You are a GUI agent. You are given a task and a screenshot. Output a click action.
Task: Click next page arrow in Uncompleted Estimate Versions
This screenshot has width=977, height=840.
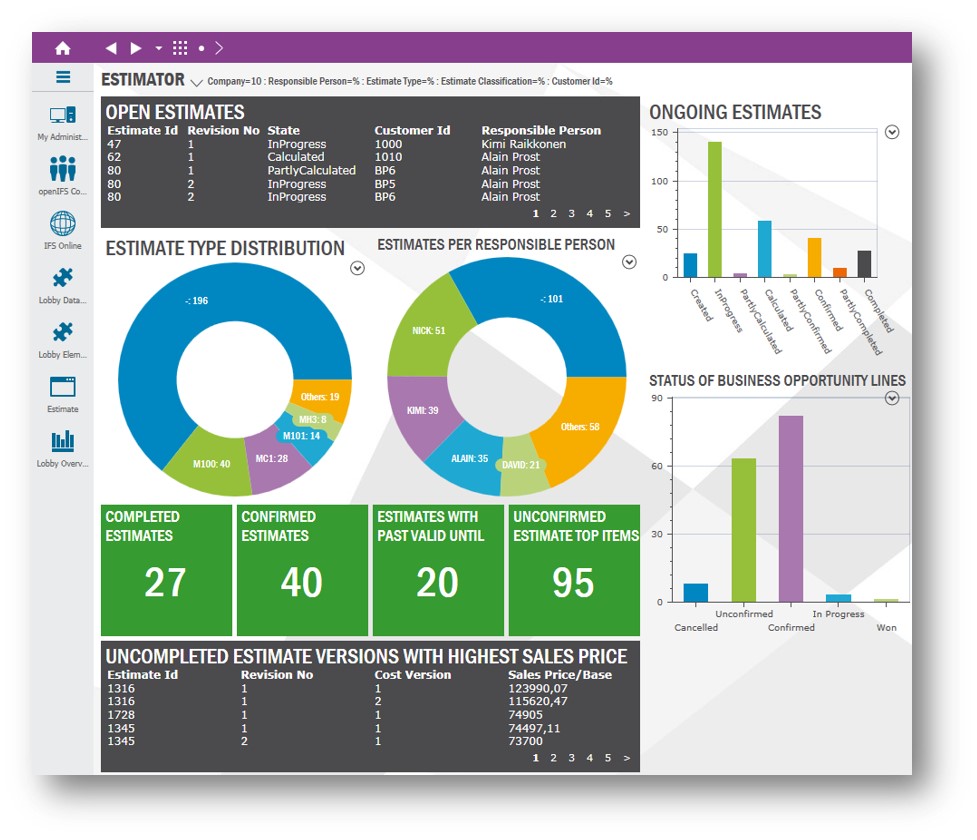coord(626,758)
